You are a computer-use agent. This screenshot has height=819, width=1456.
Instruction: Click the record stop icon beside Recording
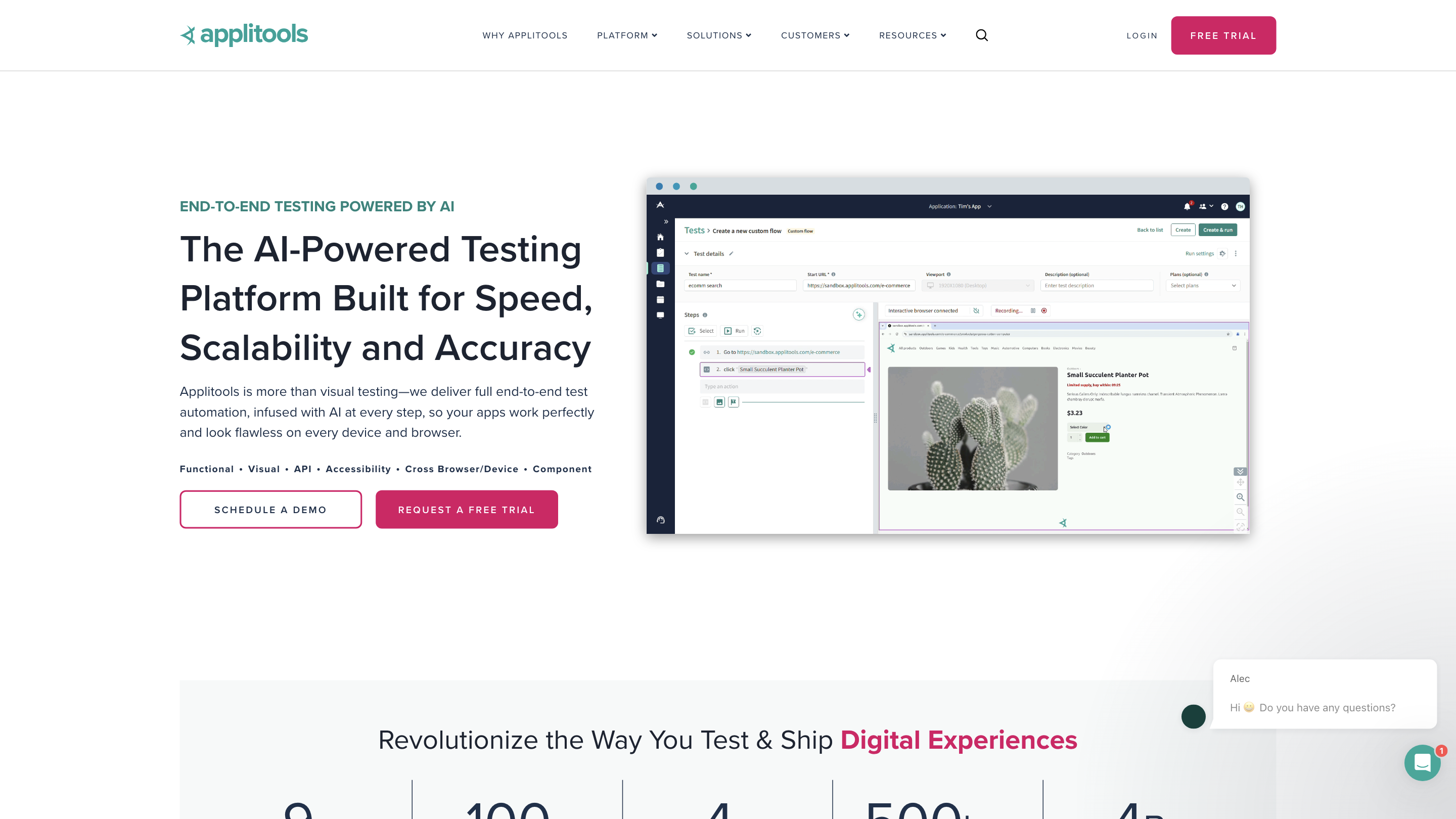[x=1044, y=310]
